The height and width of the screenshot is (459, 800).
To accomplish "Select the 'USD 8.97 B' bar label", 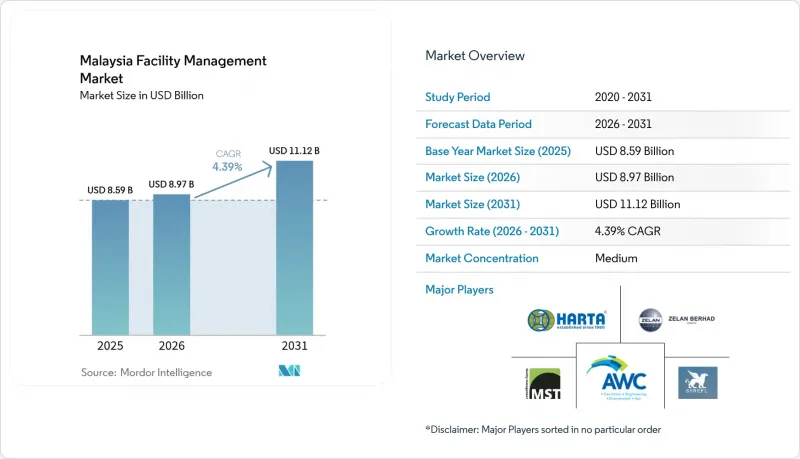I will (x=171, y=184).
